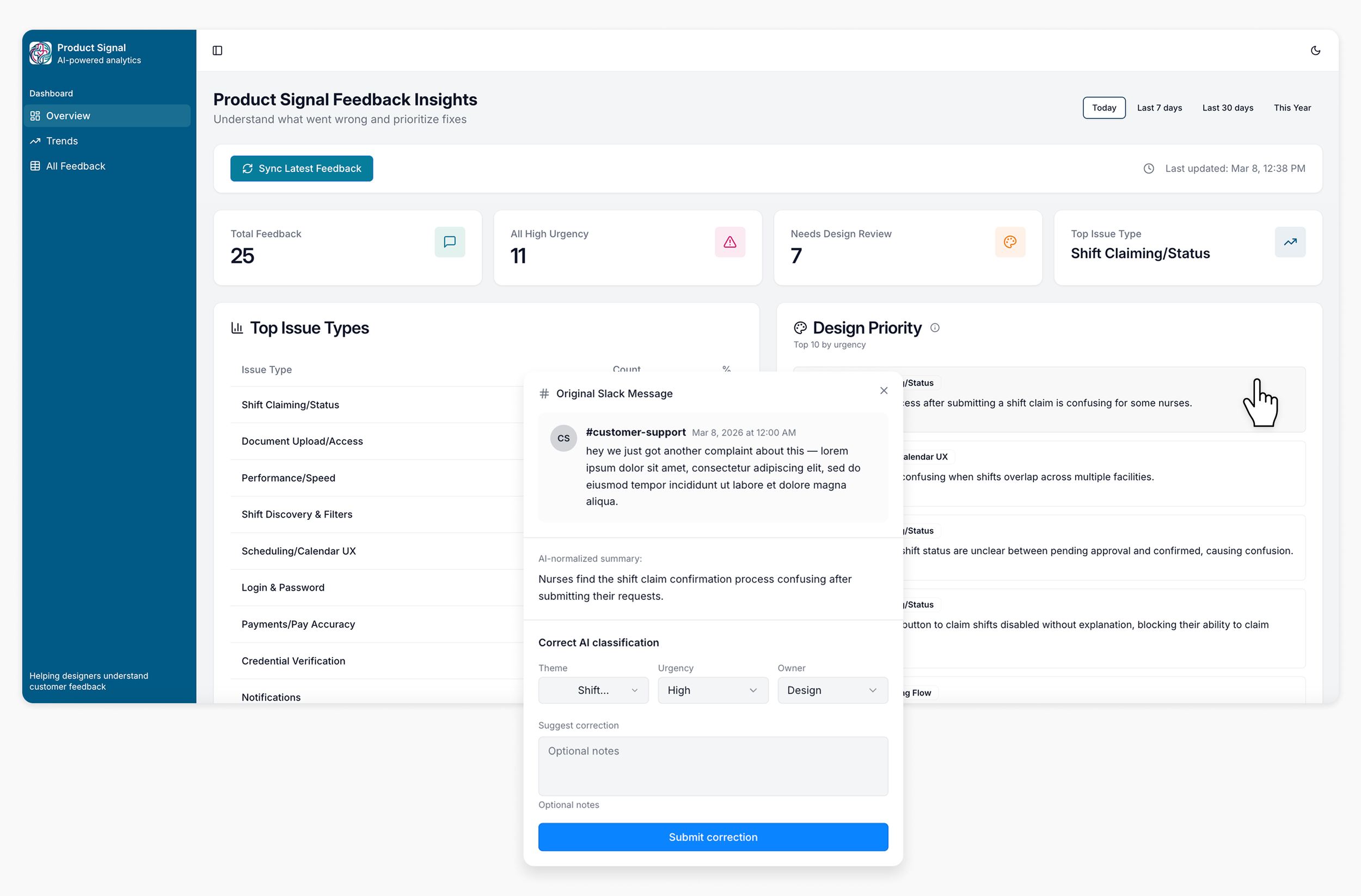This screenshot has width=1361, height=896.
Task: Close the Original Slack Message popup
Action: (884, 390)
